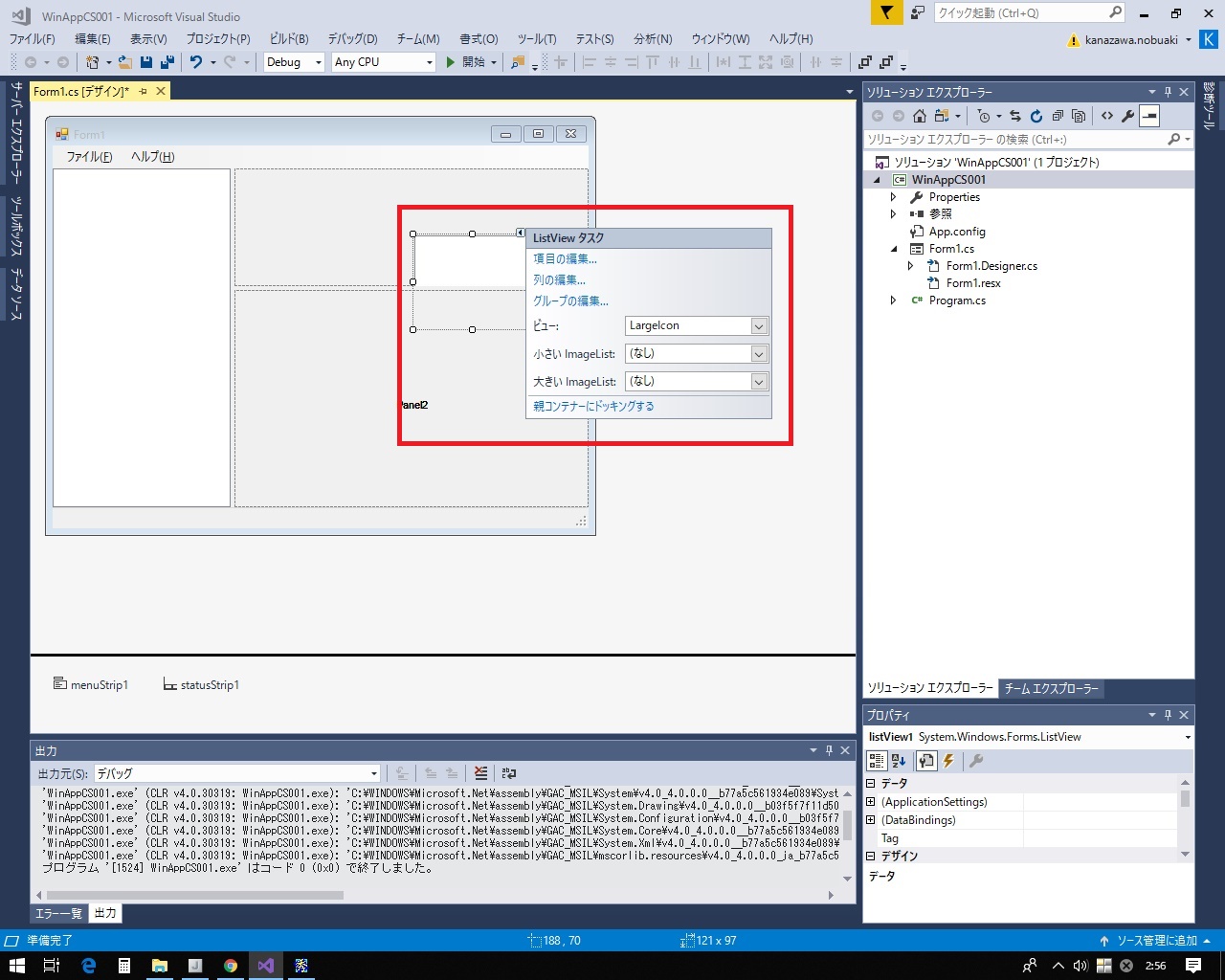Click the Refresh icon in Solution Explorer
This screenshot has width=1225, height=980.
pos(1036,116)
